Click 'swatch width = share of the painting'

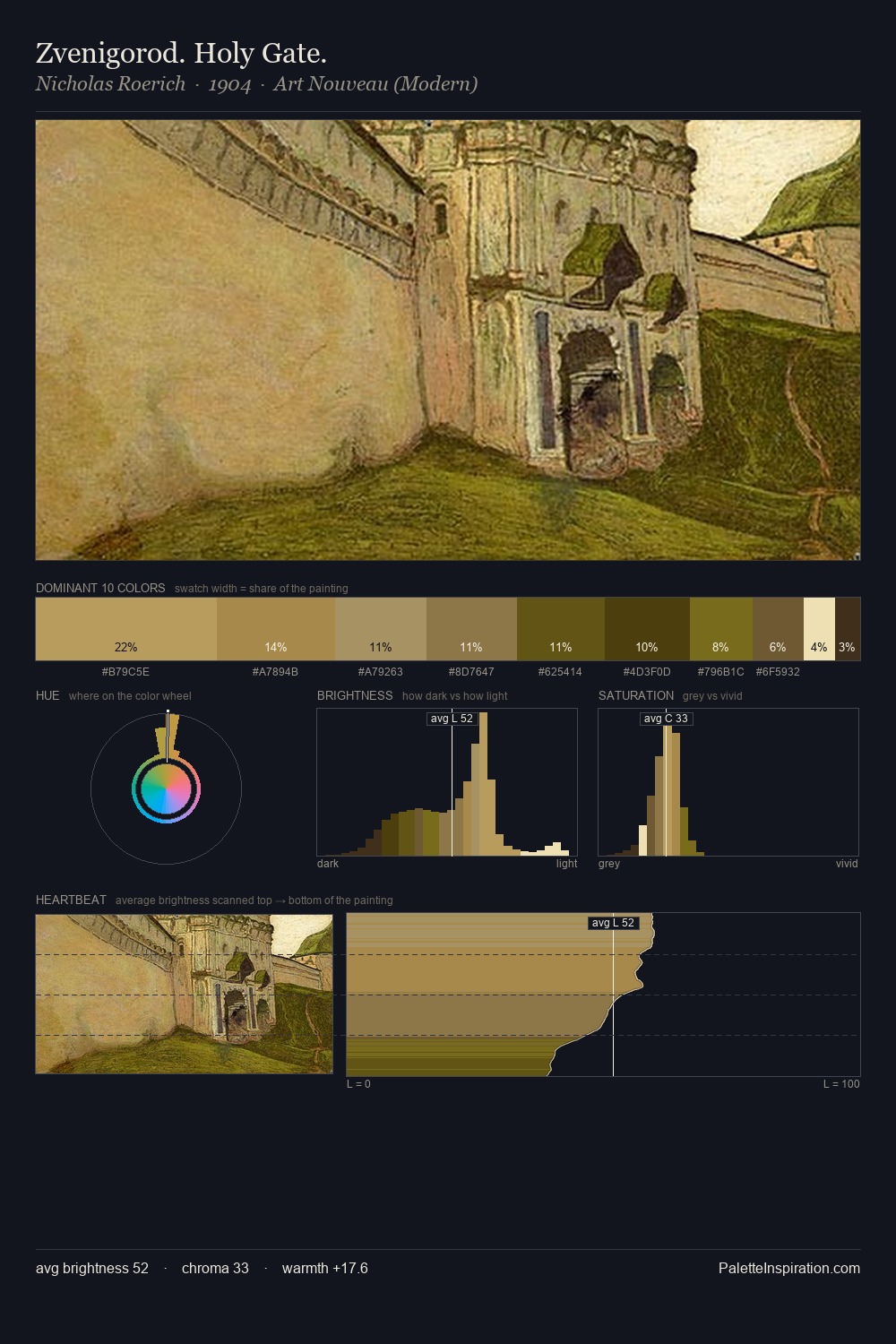point(262,589)
